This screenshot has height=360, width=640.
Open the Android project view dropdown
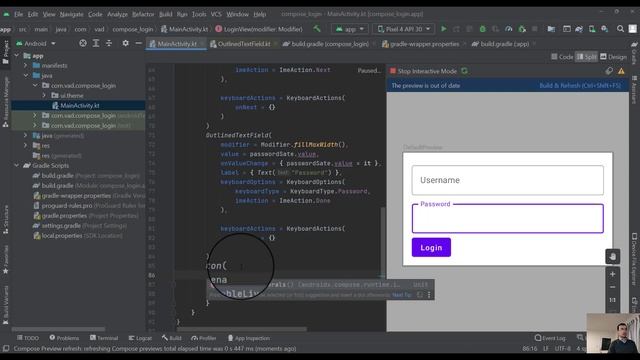pyautogui.click(x=36, y=43)
